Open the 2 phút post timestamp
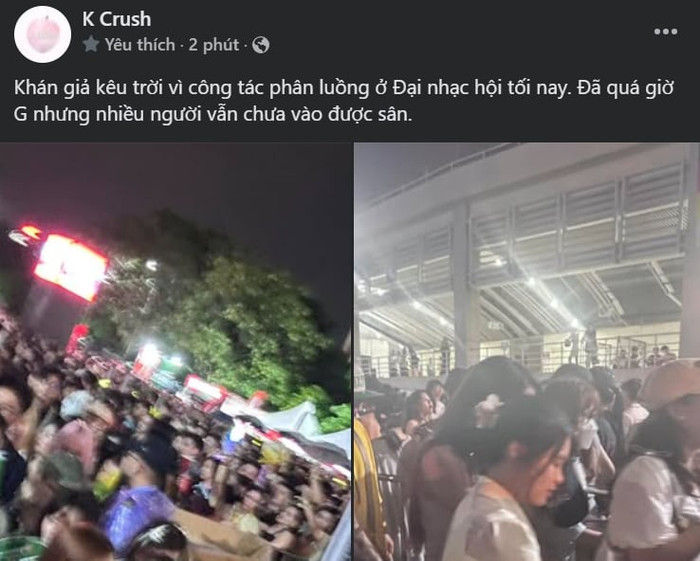 point(213,45)
